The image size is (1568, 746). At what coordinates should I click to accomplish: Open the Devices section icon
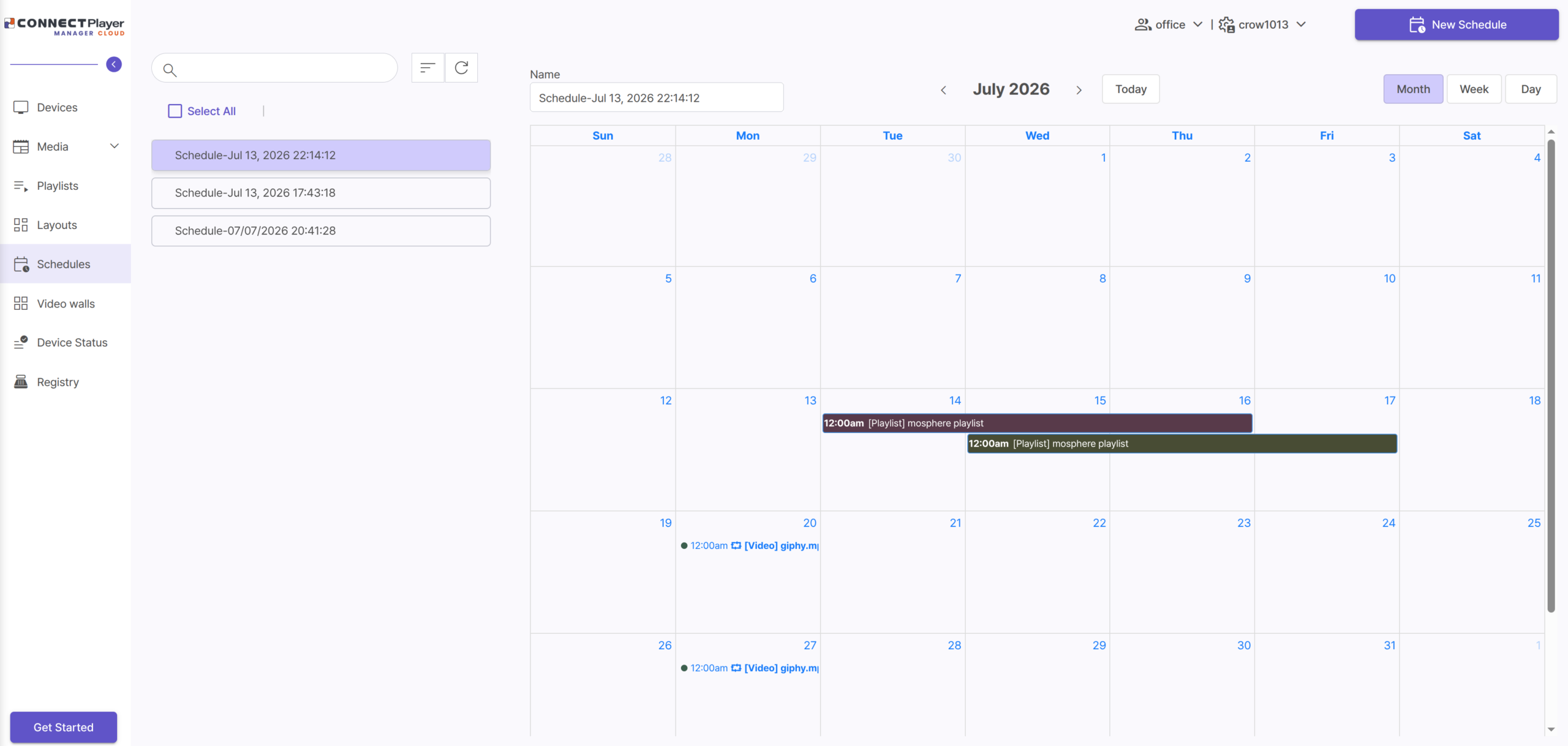click(x=21, y=107)
